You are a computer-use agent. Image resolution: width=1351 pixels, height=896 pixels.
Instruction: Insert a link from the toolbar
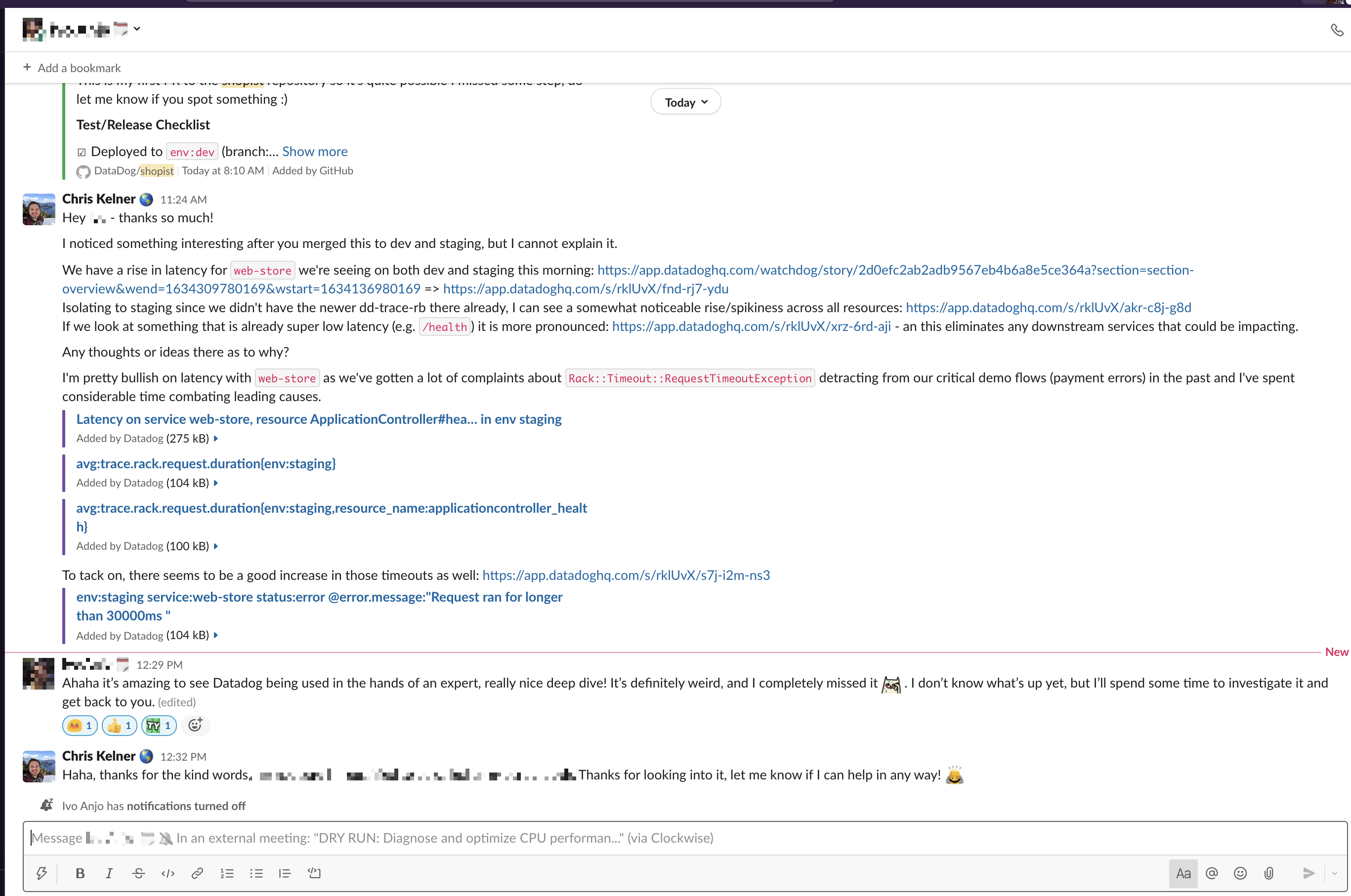click(197, 873)
